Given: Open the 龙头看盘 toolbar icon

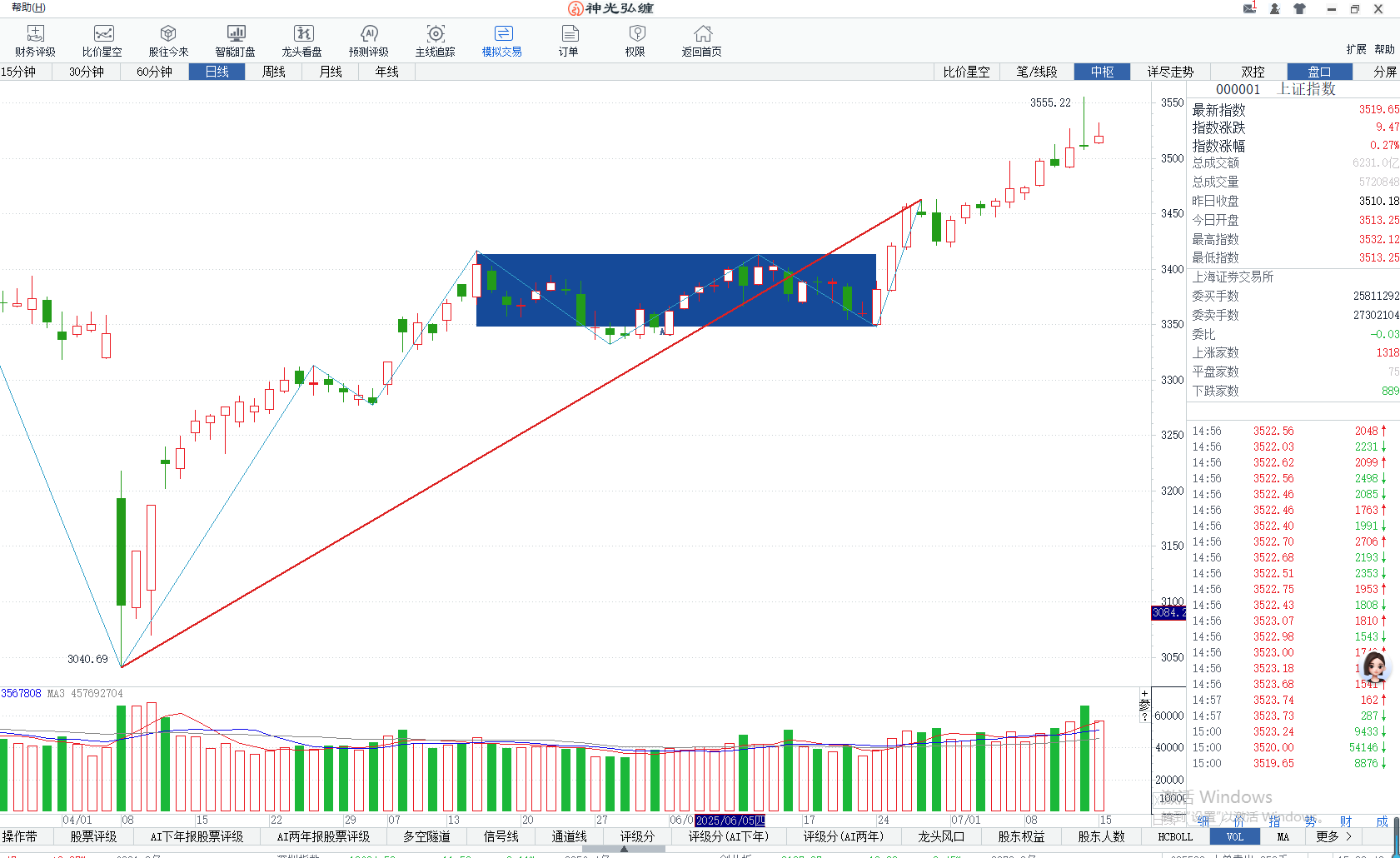Looking at the screenshot, I should pos(302,41).
